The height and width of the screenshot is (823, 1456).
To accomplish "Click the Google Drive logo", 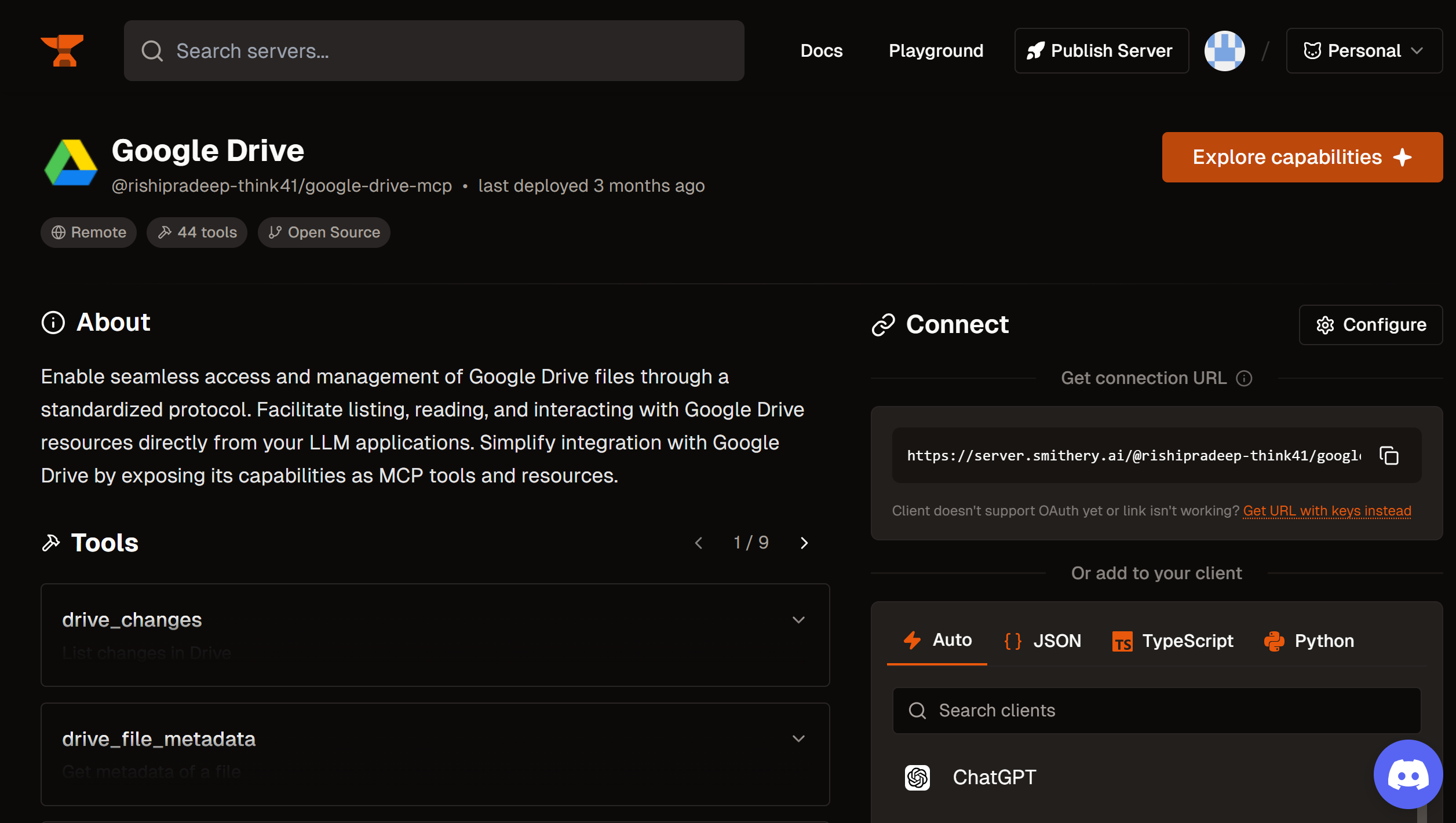I will point(71,164).
